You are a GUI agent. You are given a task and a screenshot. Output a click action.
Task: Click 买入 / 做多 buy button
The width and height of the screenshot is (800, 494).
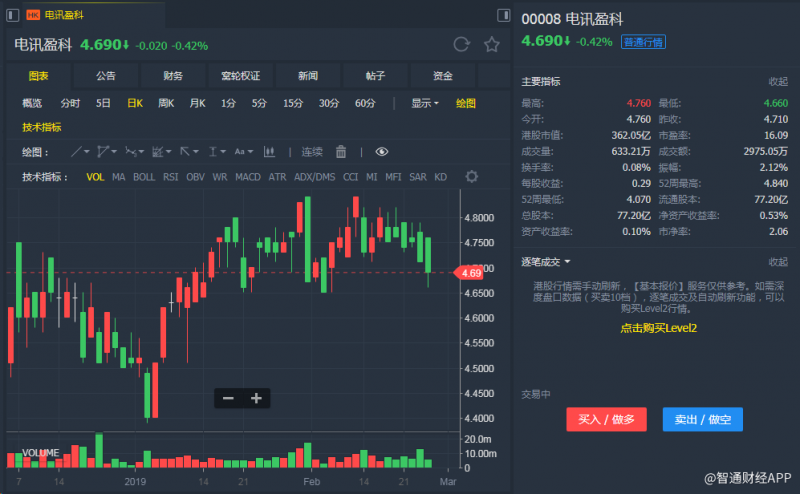(606, 419)
